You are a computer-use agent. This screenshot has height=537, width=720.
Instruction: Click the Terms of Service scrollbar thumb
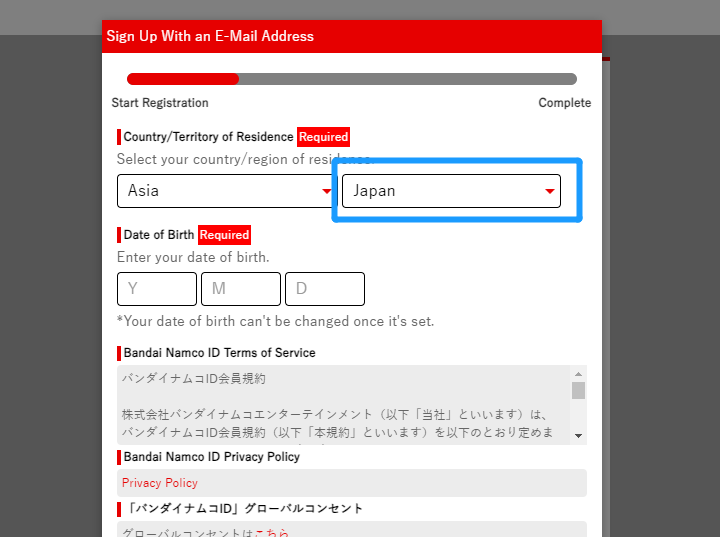pyautogui.click(x=579, y=391)
